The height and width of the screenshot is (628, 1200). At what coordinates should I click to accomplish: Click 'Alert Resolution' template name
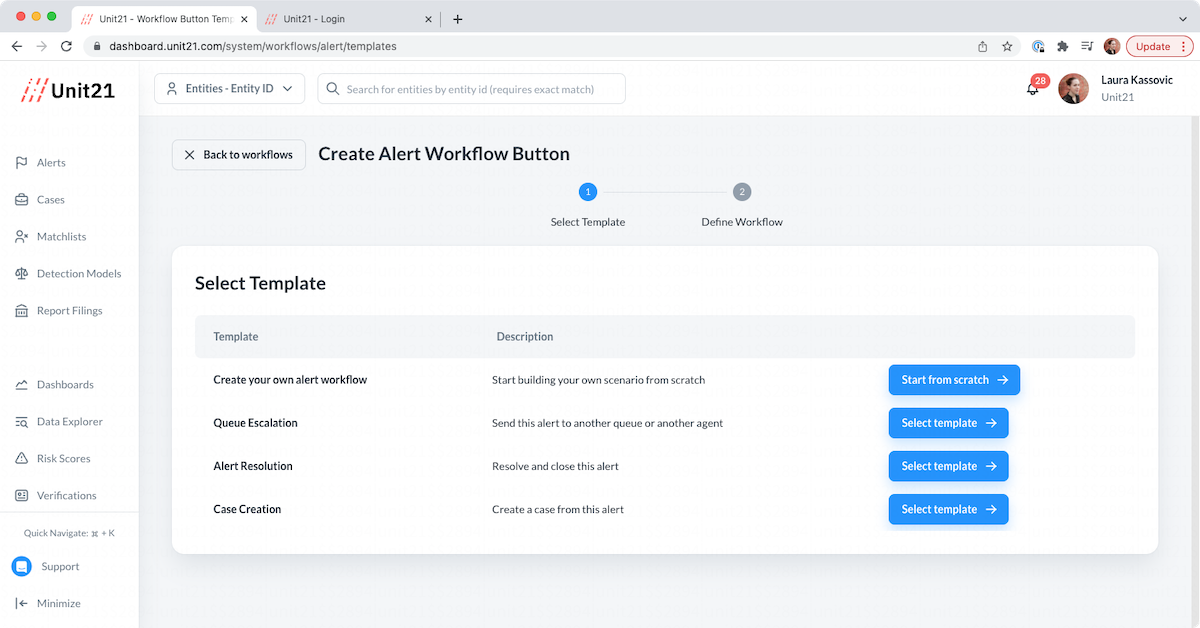click(253, 466)
